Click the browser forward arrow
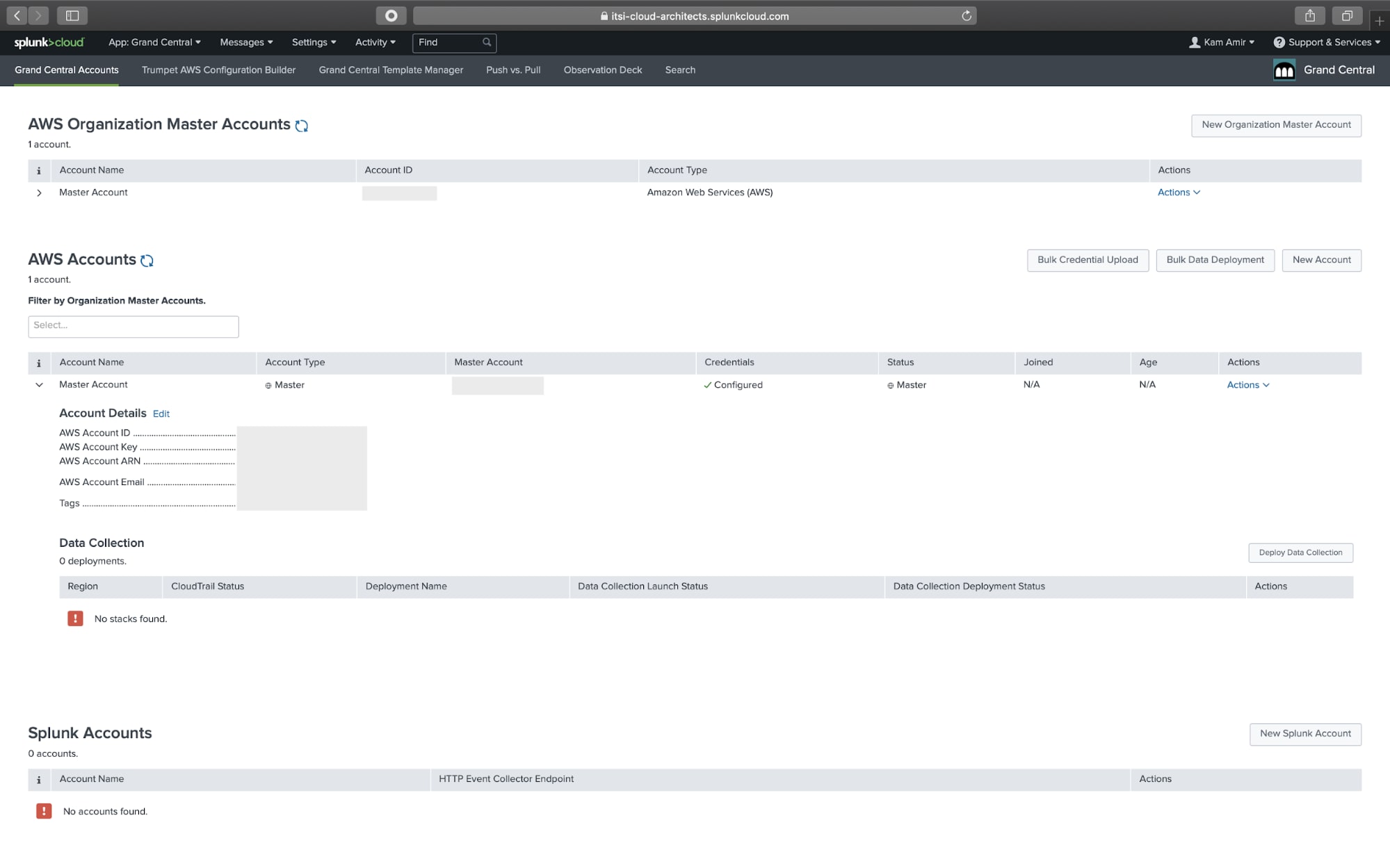 (38, 15)
